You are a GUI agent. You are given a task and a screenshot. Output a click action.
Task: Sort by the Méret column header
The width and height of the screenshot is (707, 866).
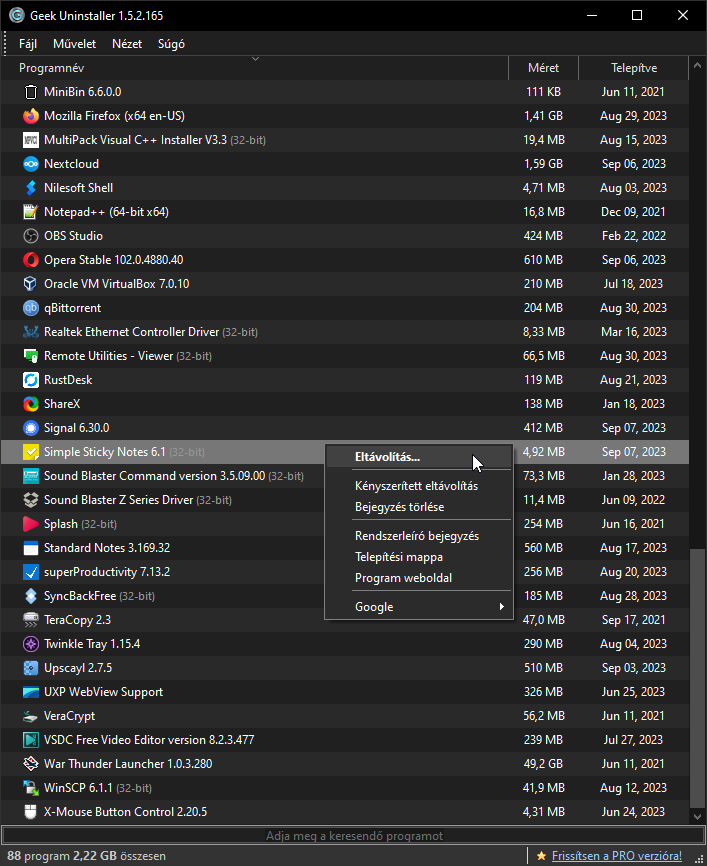click(x=544, y=68)
